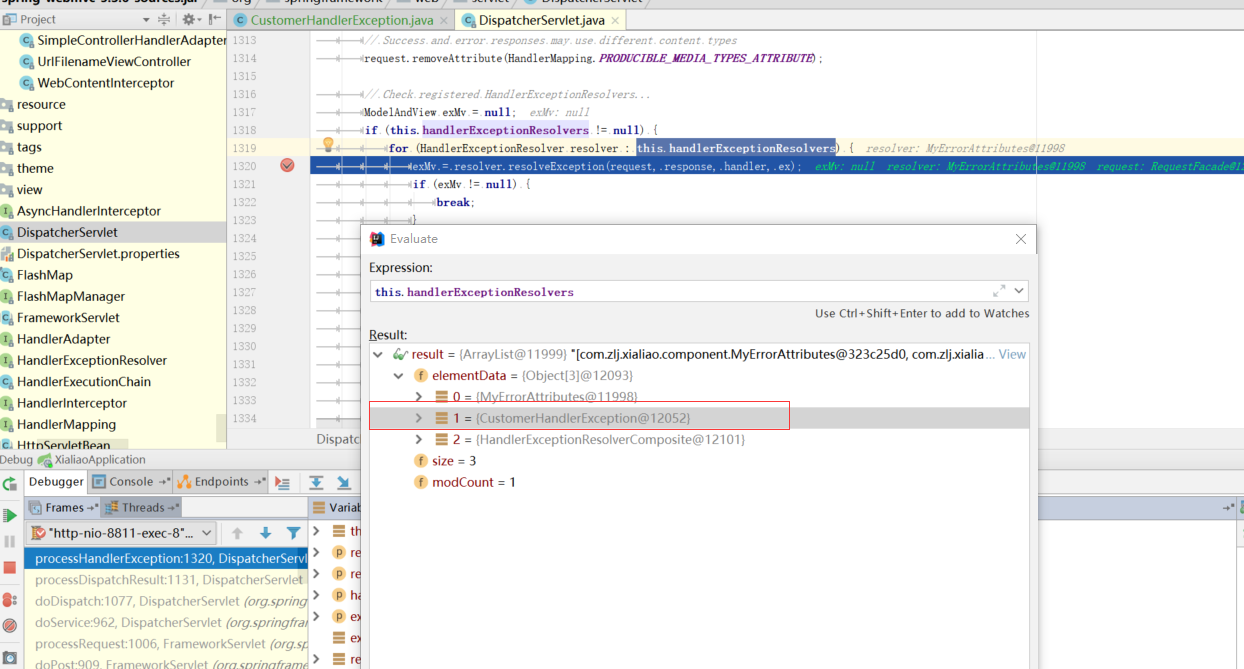Stop the debug session

[10, 567]
